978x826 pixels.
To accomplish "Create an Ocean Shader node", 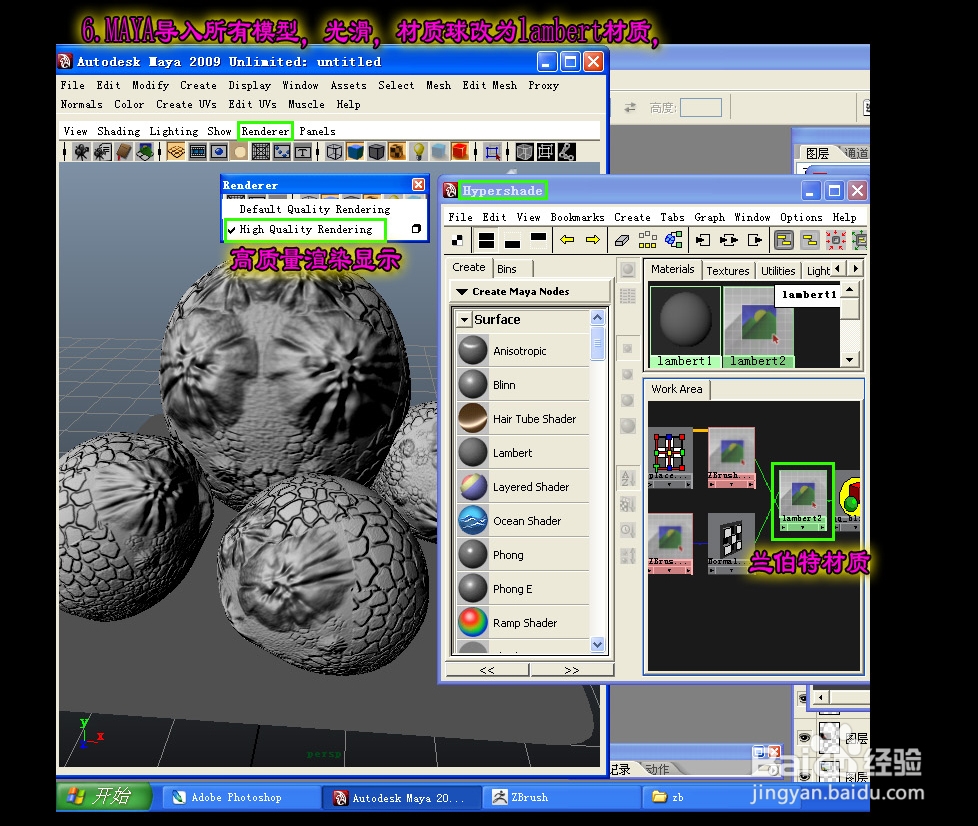I will [x=523, y=521].
